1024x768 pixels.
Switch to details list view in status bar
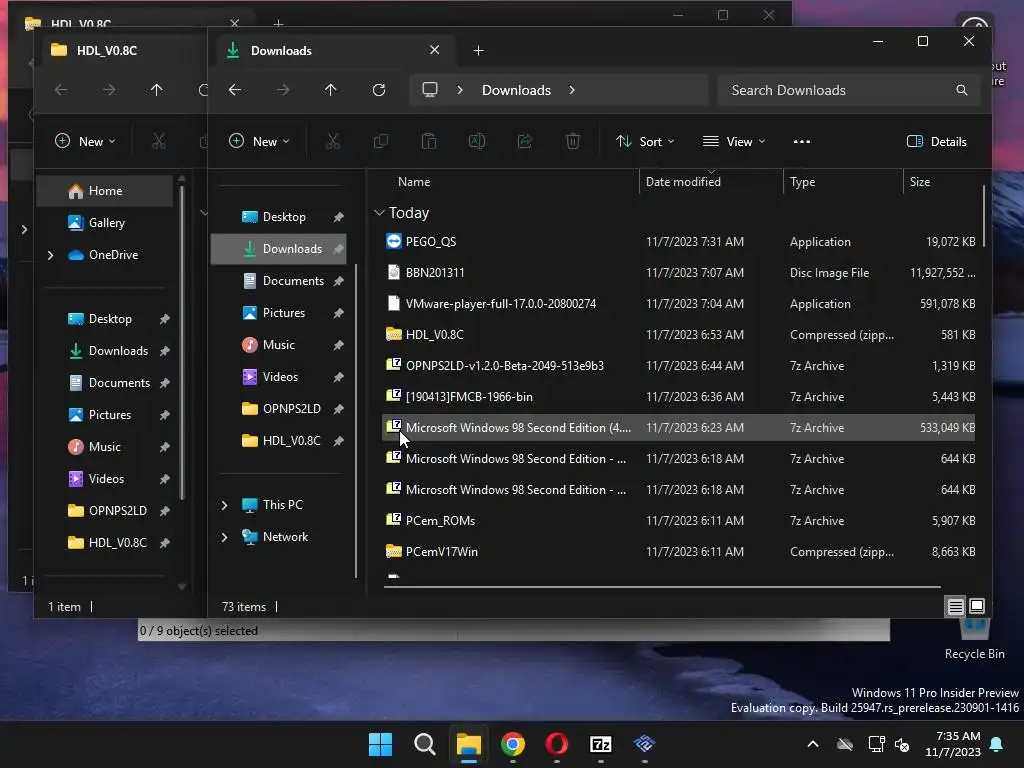pos(955,607)
